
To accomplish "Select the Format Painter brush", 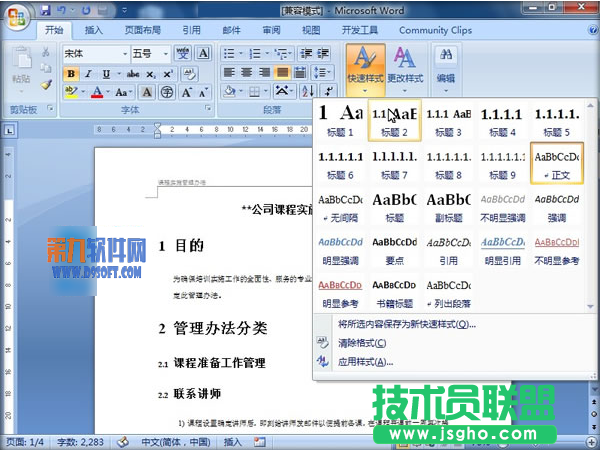I will (x=46, y=85).
